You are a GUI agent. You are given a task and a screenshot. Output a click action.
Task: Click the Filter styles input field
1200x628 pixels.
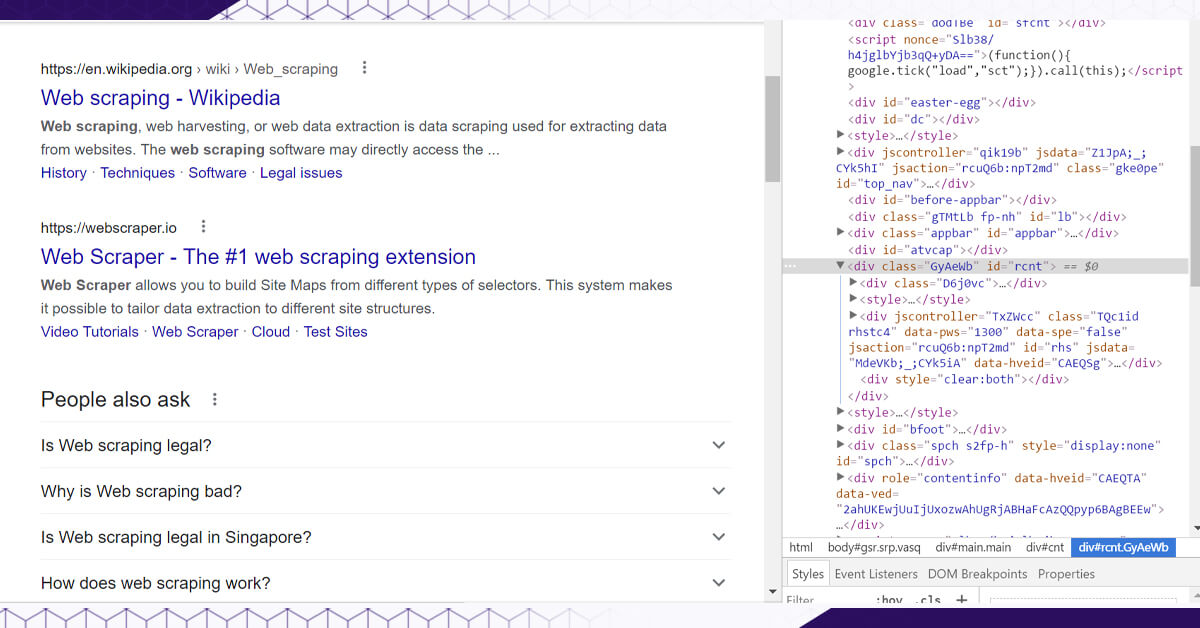coord(826,601)
